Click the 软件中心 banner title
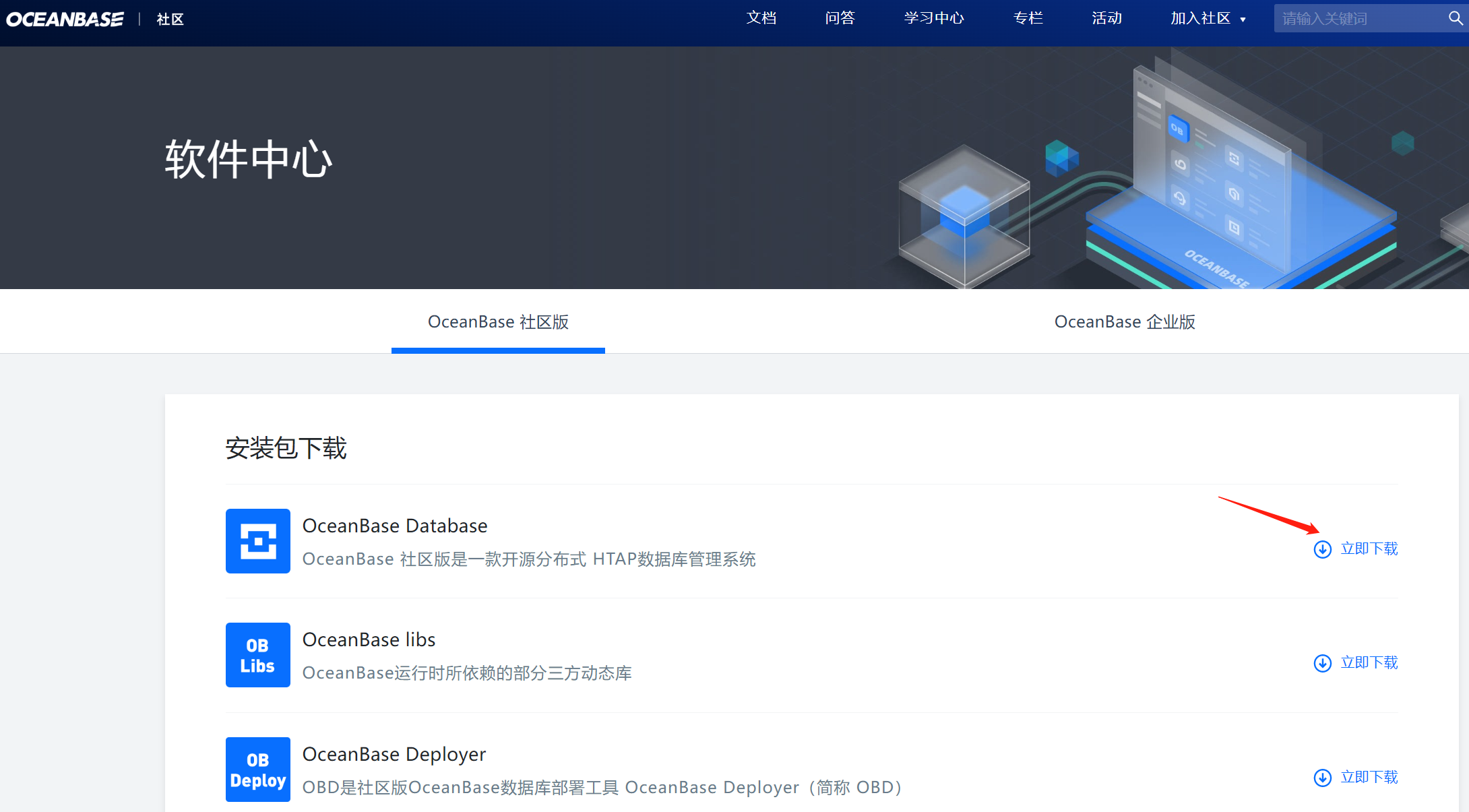The width and height of the screenshot is (1469, 812). [249, 160]
